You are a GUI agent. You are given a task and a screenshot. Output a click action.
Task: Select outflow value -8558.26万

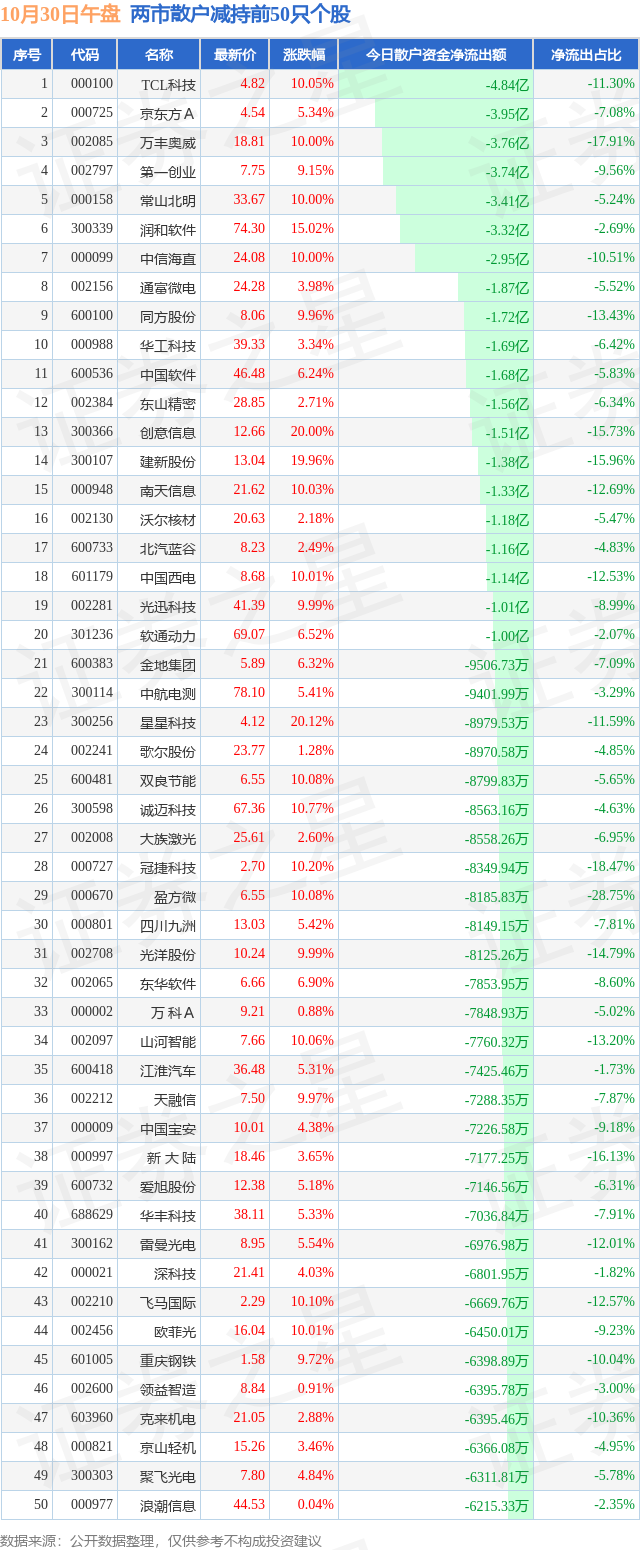(x=497, y=839)
